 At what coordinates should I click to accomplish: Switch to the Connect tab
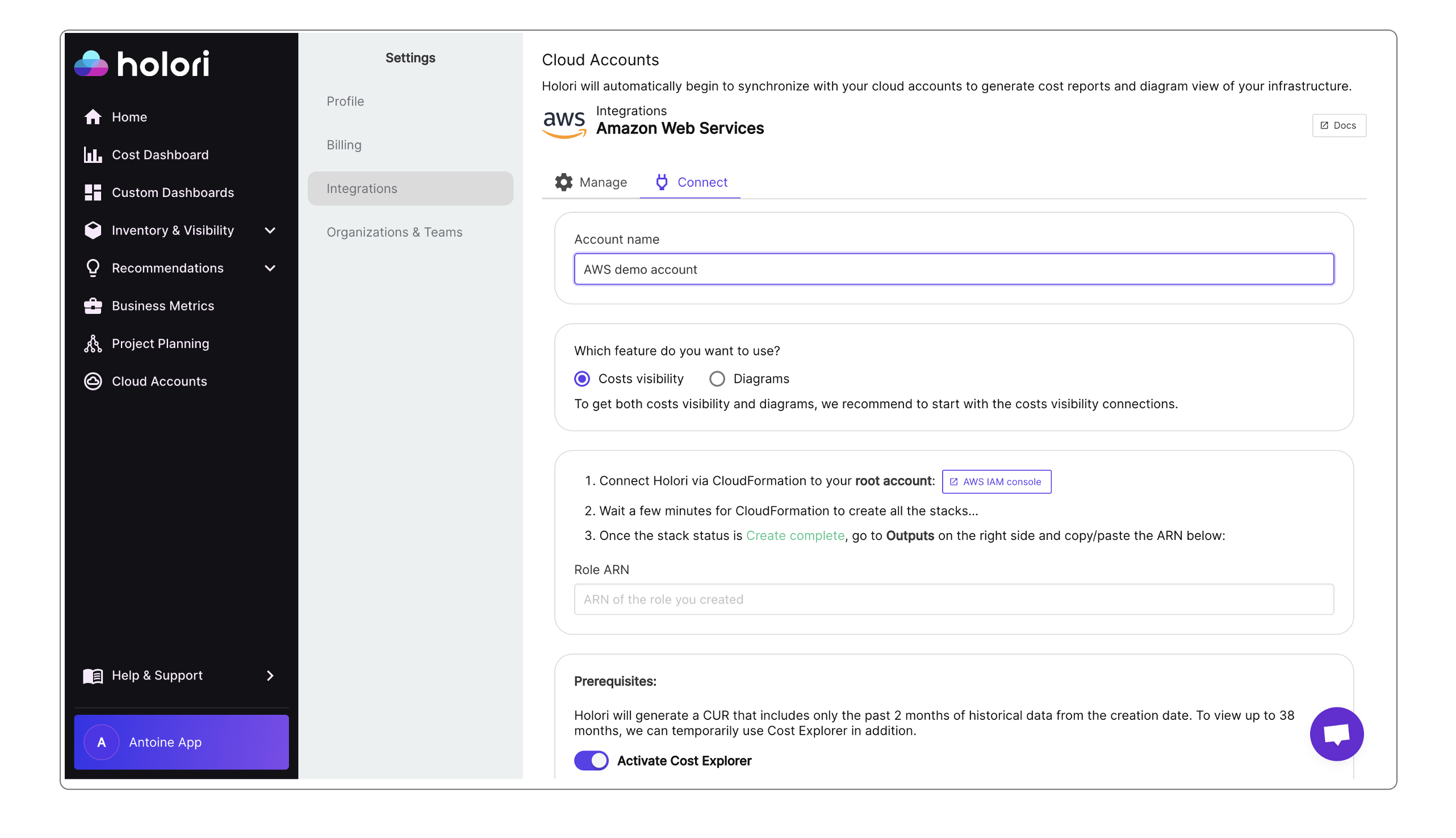coord(702,182)
